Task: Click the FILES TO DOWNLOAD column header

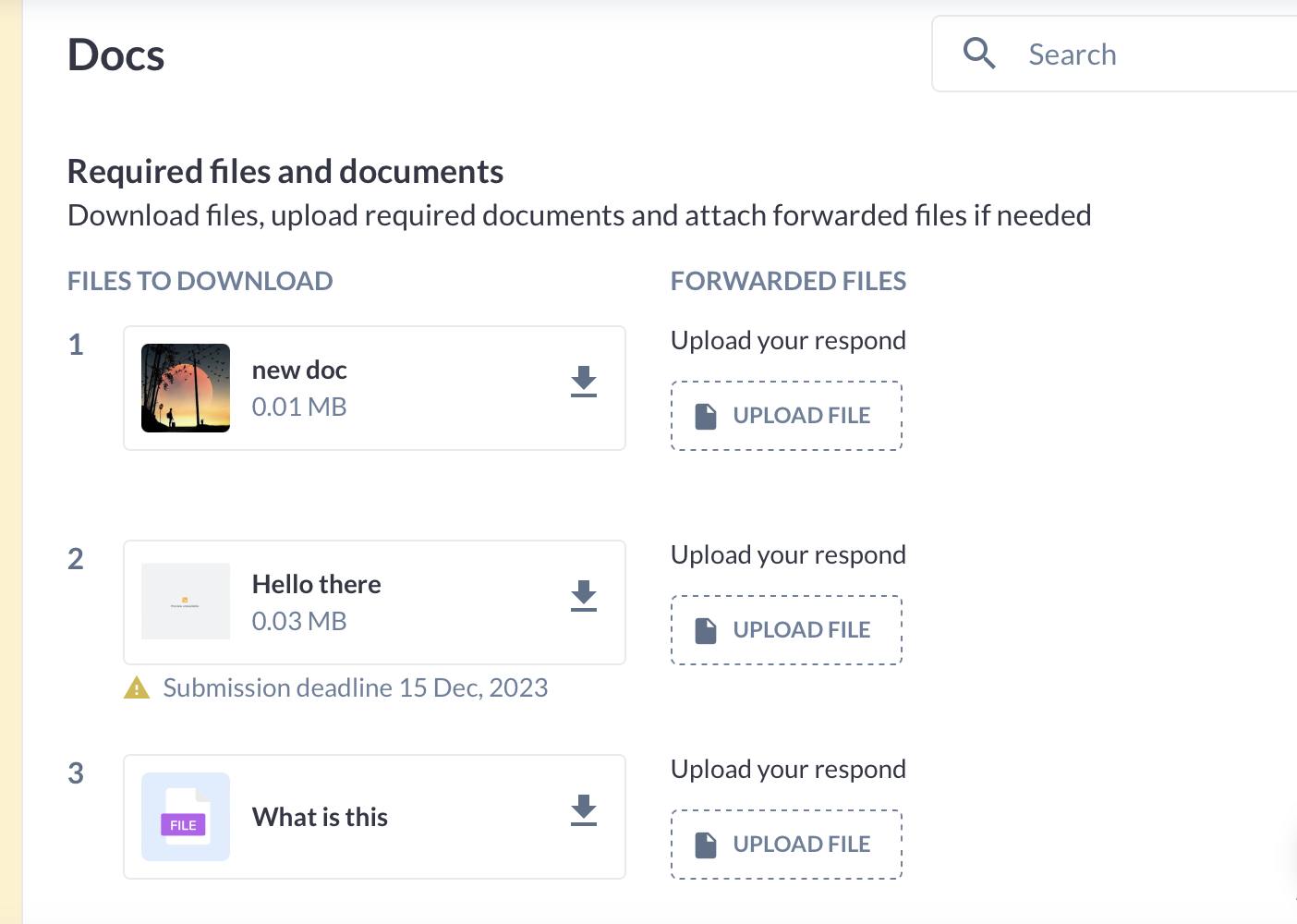Action: tap(200, 282)
